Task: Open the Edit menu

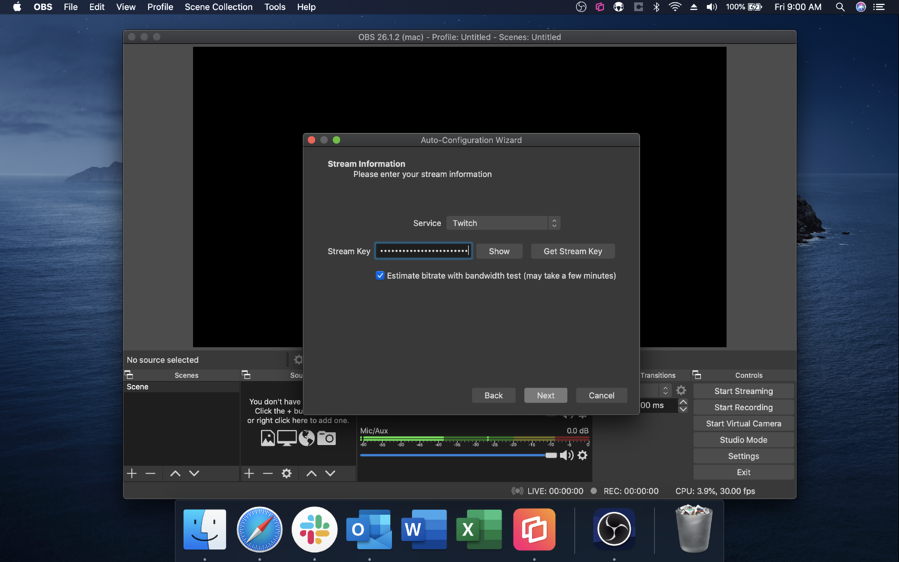Action: point(97,7)
